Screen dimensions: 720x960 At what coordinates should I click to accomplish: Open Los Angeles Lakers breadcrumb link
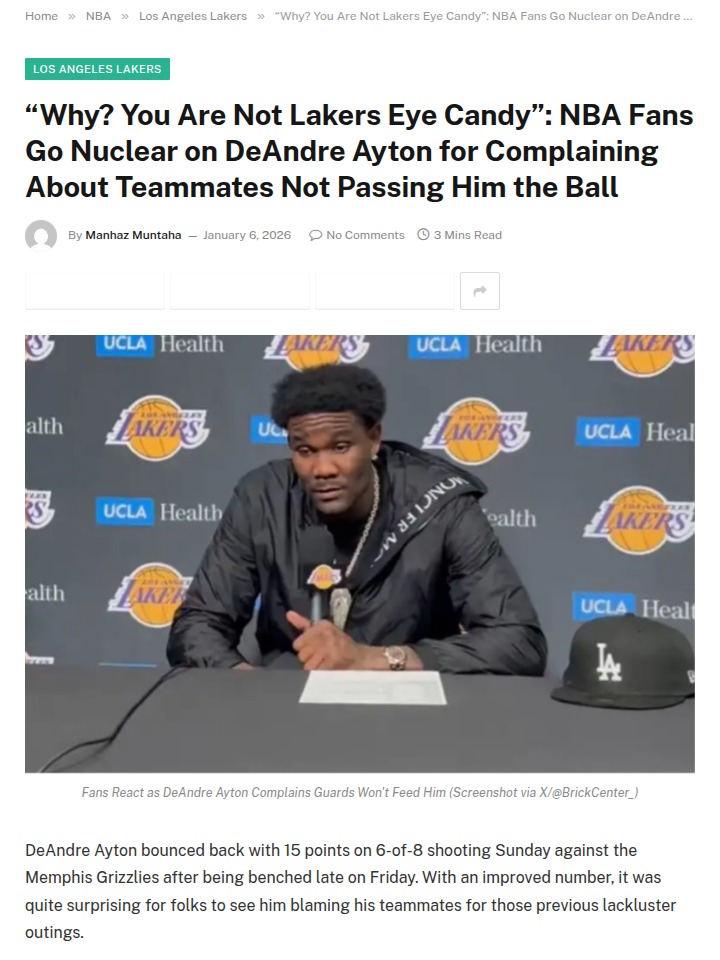click(193, 16)
